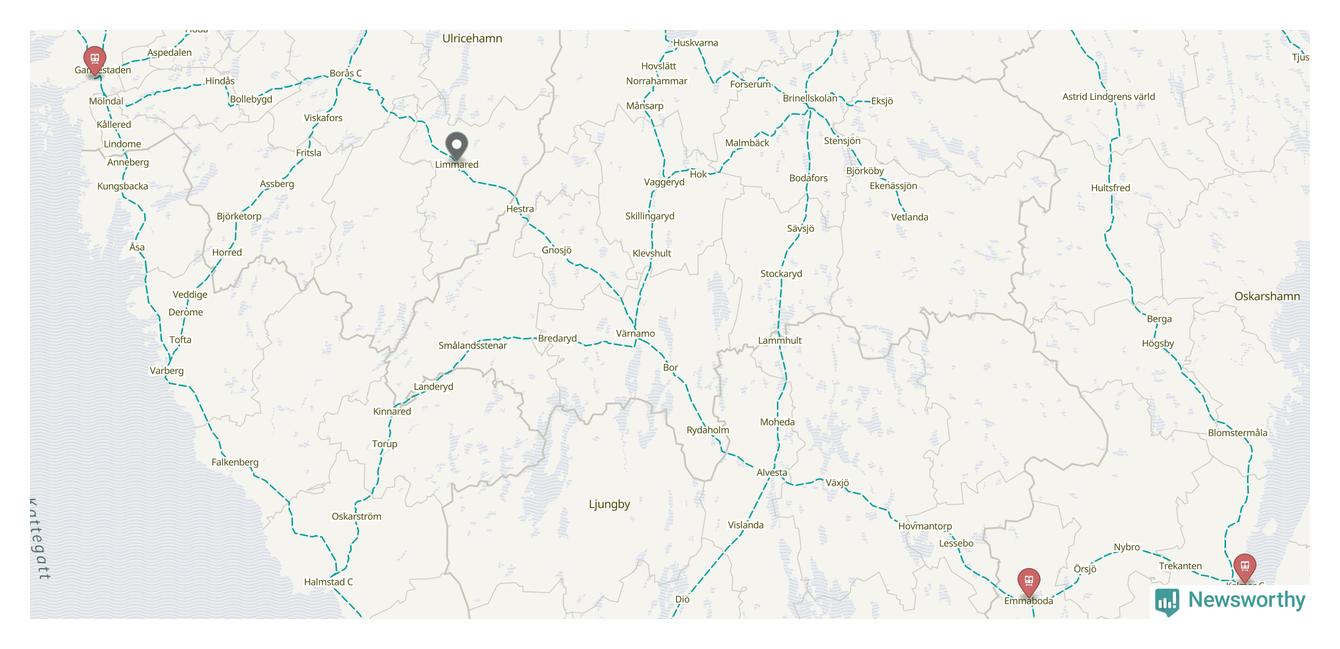The height and width of the screenshot is (649, 1340).
Task: Click the Vetlanda station label
Action: coord(909,217)
